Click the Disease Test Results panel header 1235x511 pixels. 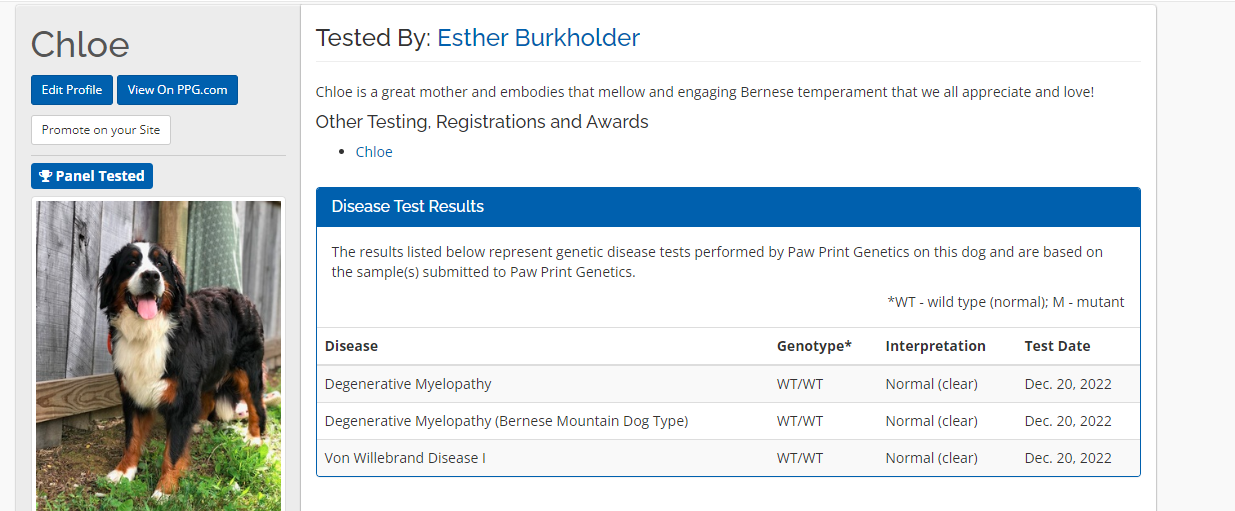(x=728, y=207)
